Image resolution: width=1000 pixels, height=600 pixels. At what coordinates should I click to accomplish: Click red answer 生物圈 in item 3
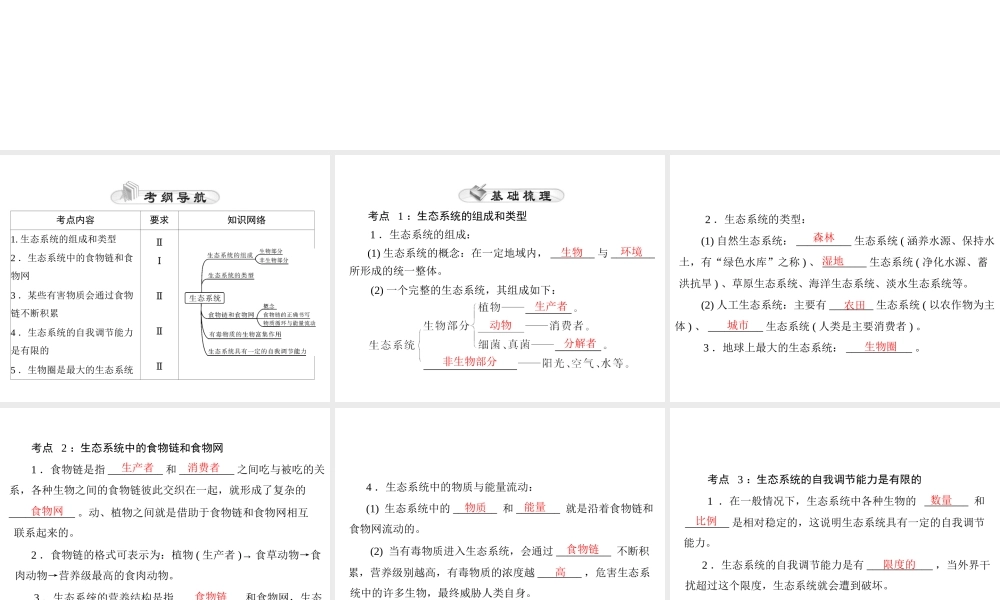click(881, 346)
